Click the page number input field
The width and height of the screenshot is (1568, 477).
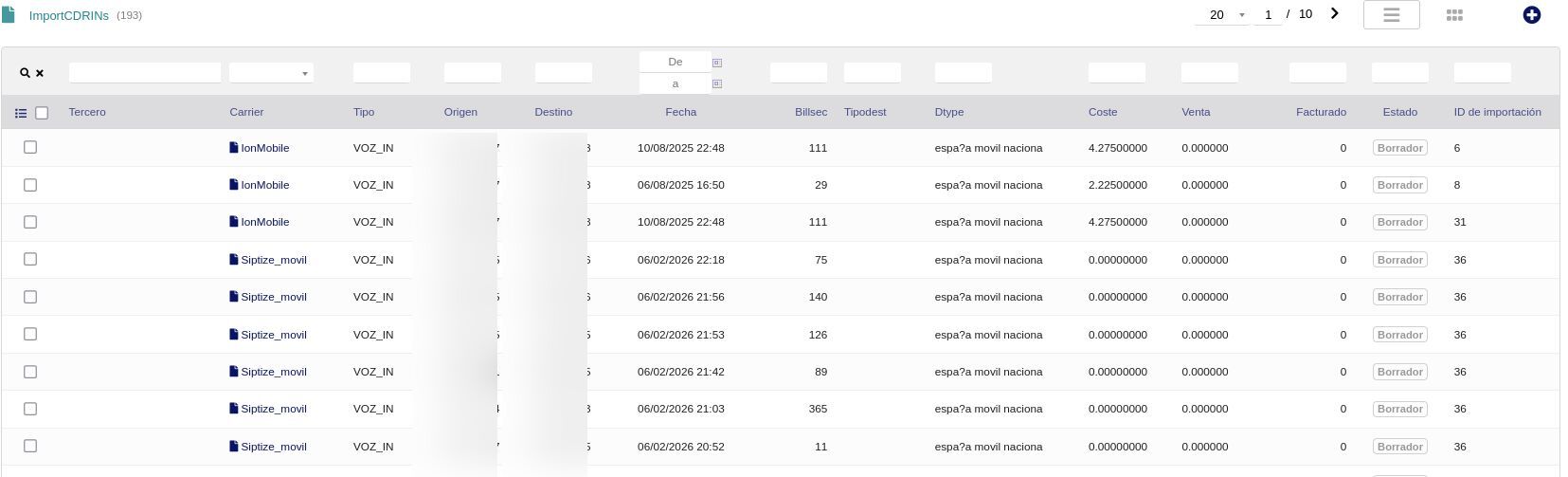coord(1268,15)
